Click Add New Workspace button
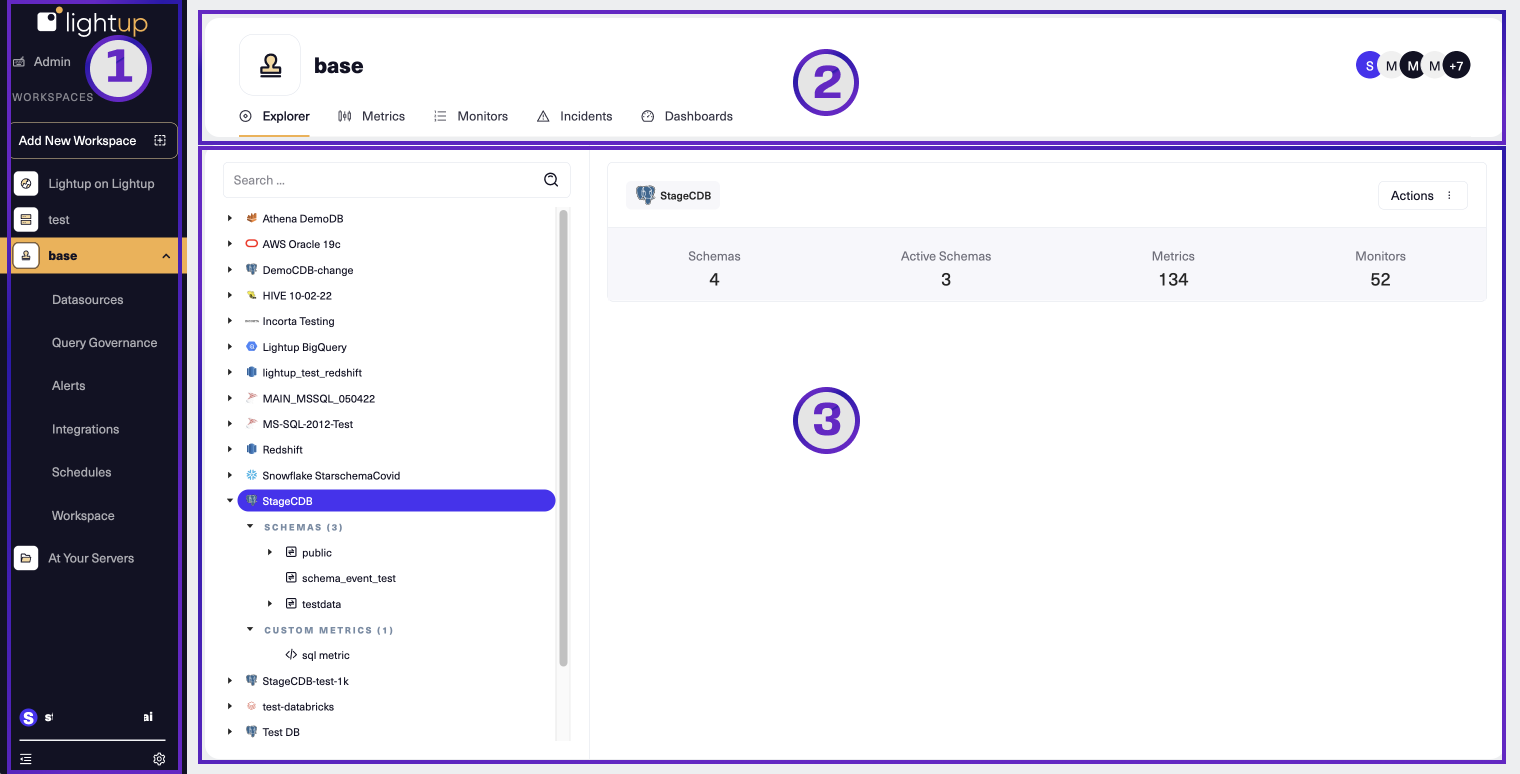Image resolution: width=1520 pixels, height=774 pixels. point(93,140)
